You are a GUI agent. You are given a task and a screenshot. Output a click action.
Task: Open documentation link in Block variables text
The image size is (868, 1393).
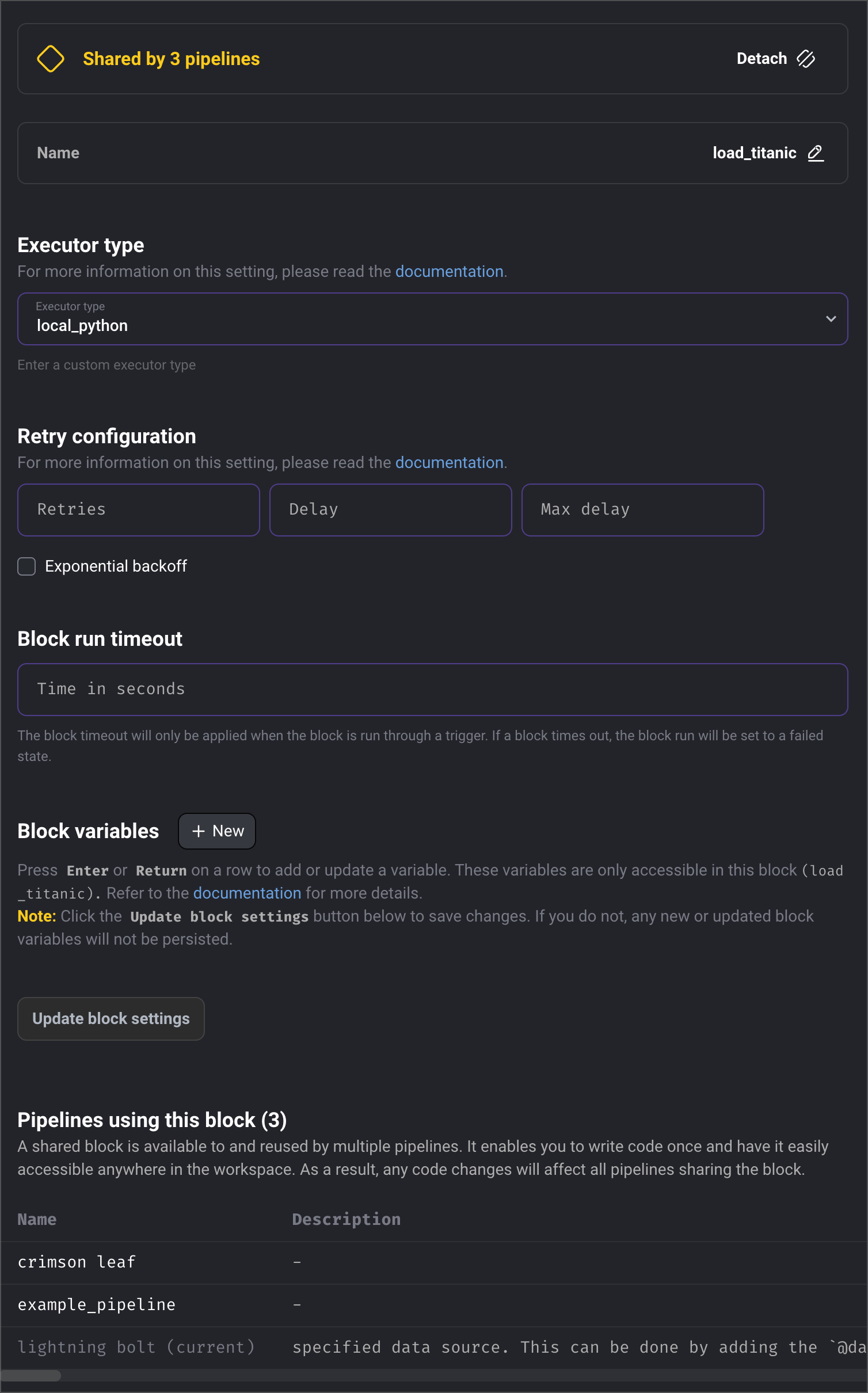(248, 893)
